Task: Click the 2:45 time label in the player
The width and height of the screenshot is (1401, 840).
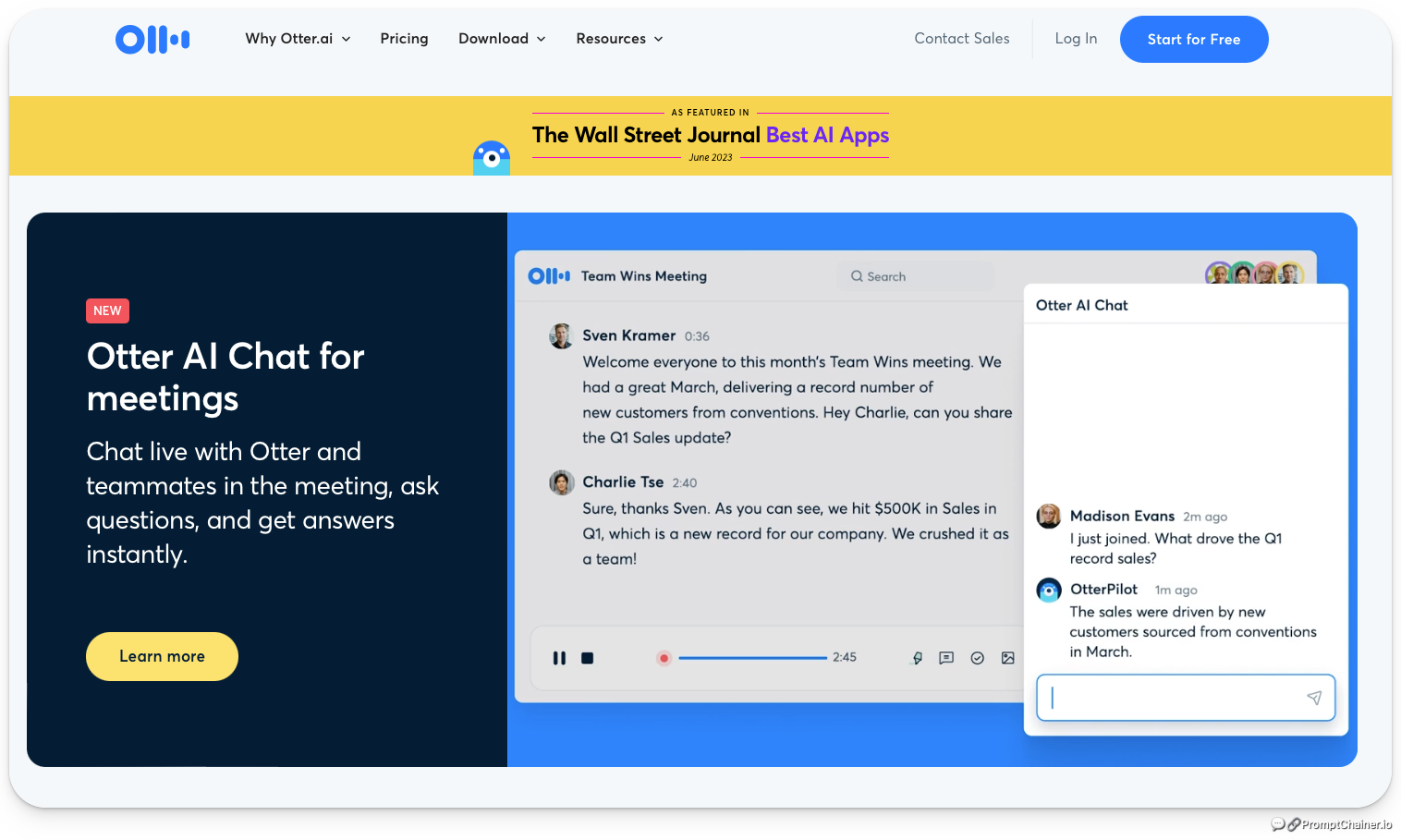Action: tap(844, 657)
